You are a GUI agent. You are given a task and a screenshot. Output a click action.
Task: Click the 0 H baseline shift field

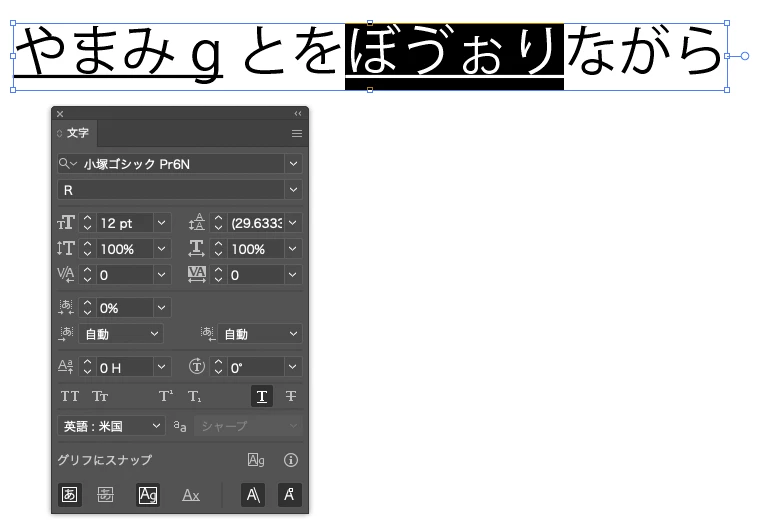coord(125,367)
